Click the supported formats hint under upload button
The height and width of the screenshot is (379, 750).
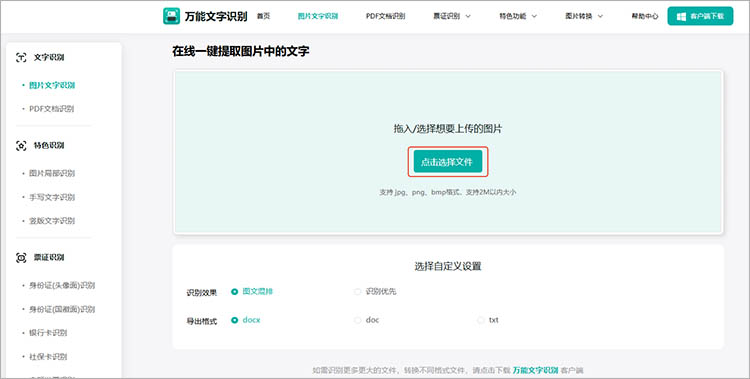pyautogui.click(x=448, y=192)
